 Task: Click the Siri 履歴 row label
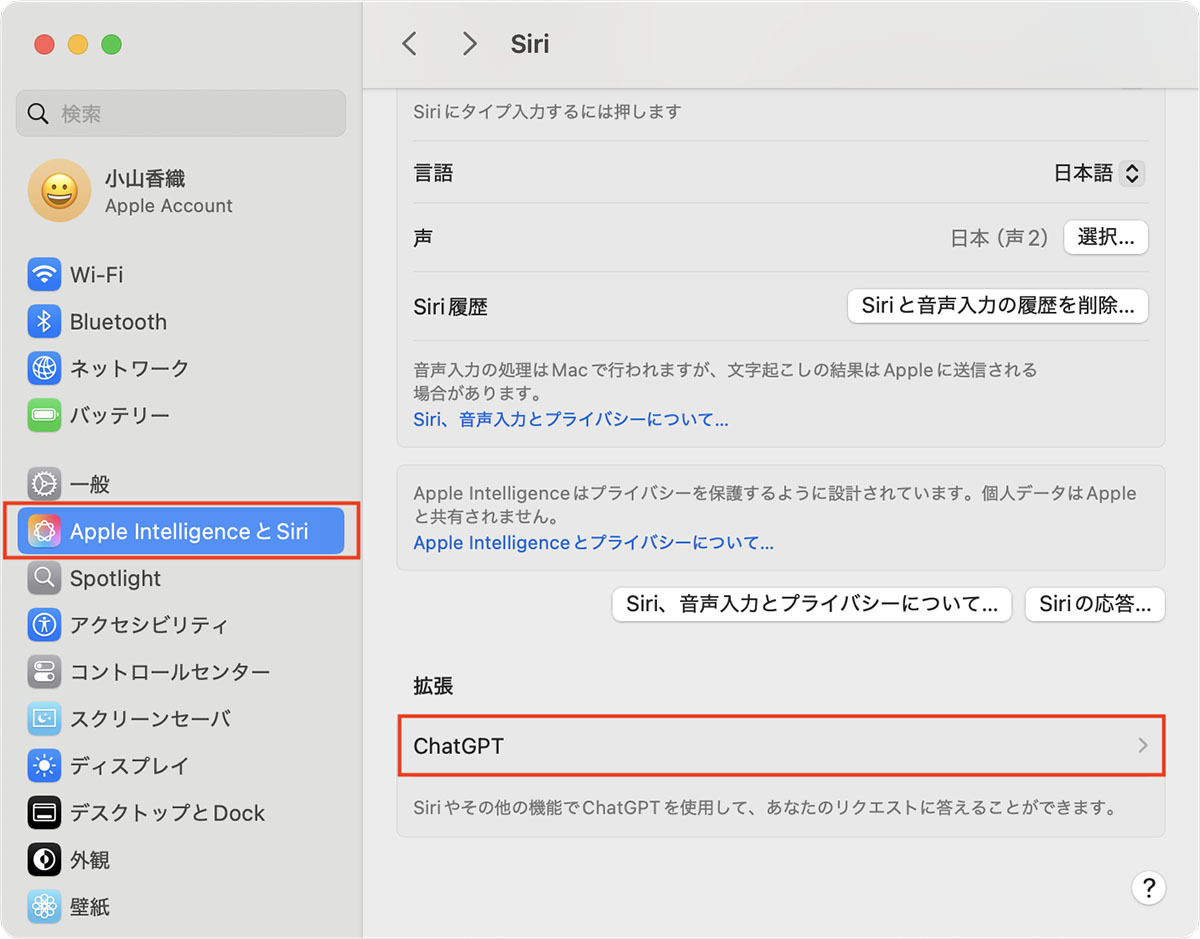450,307
